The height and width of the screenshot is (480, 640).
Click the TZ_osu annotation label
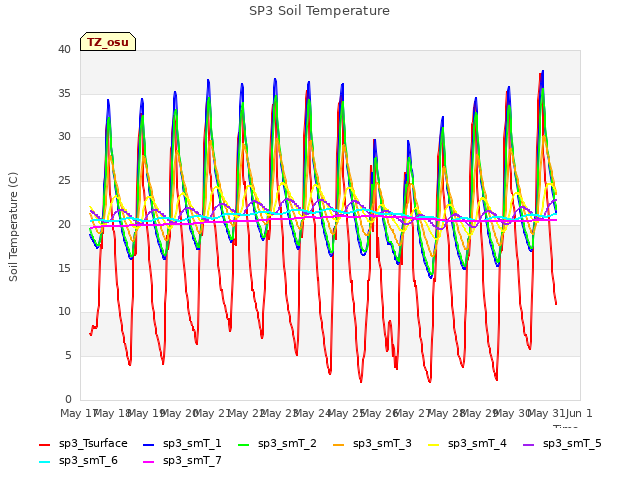click(108, 42)
